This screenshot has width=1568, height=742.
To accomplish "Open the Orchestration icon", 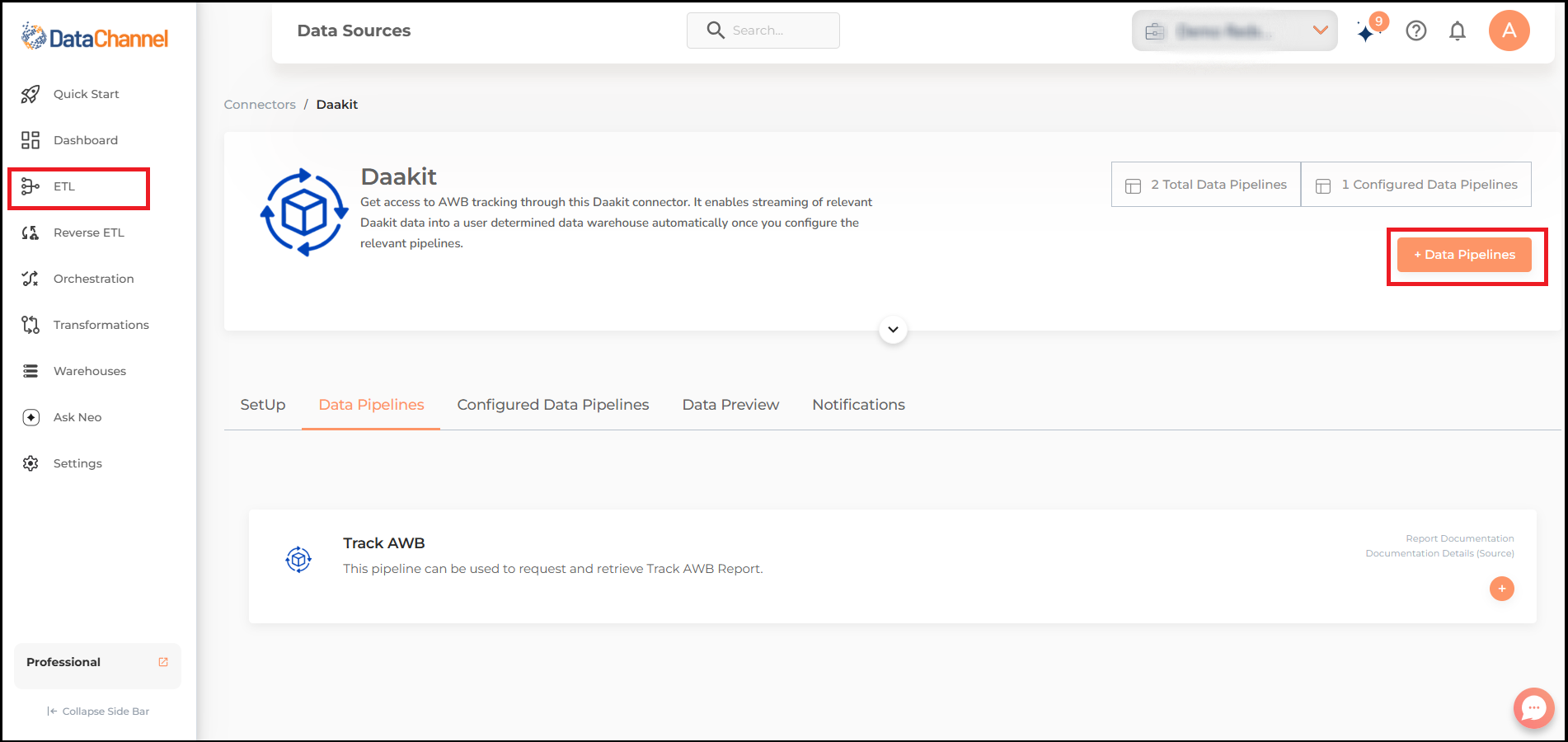I will (31, 279).
